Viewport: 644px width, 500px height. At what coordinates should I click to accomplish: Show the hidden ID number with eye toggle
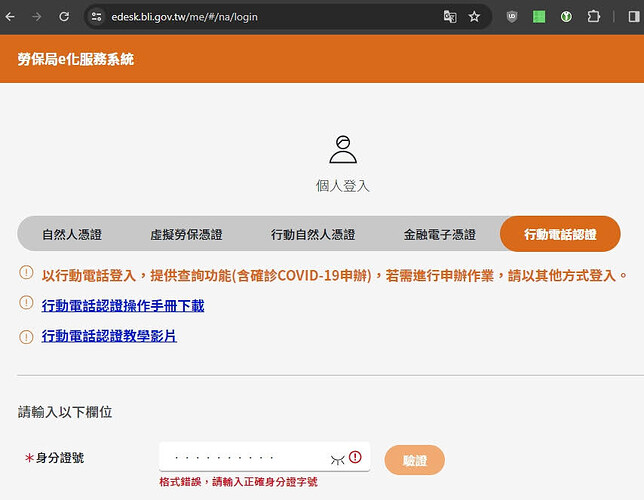[338, 458]
